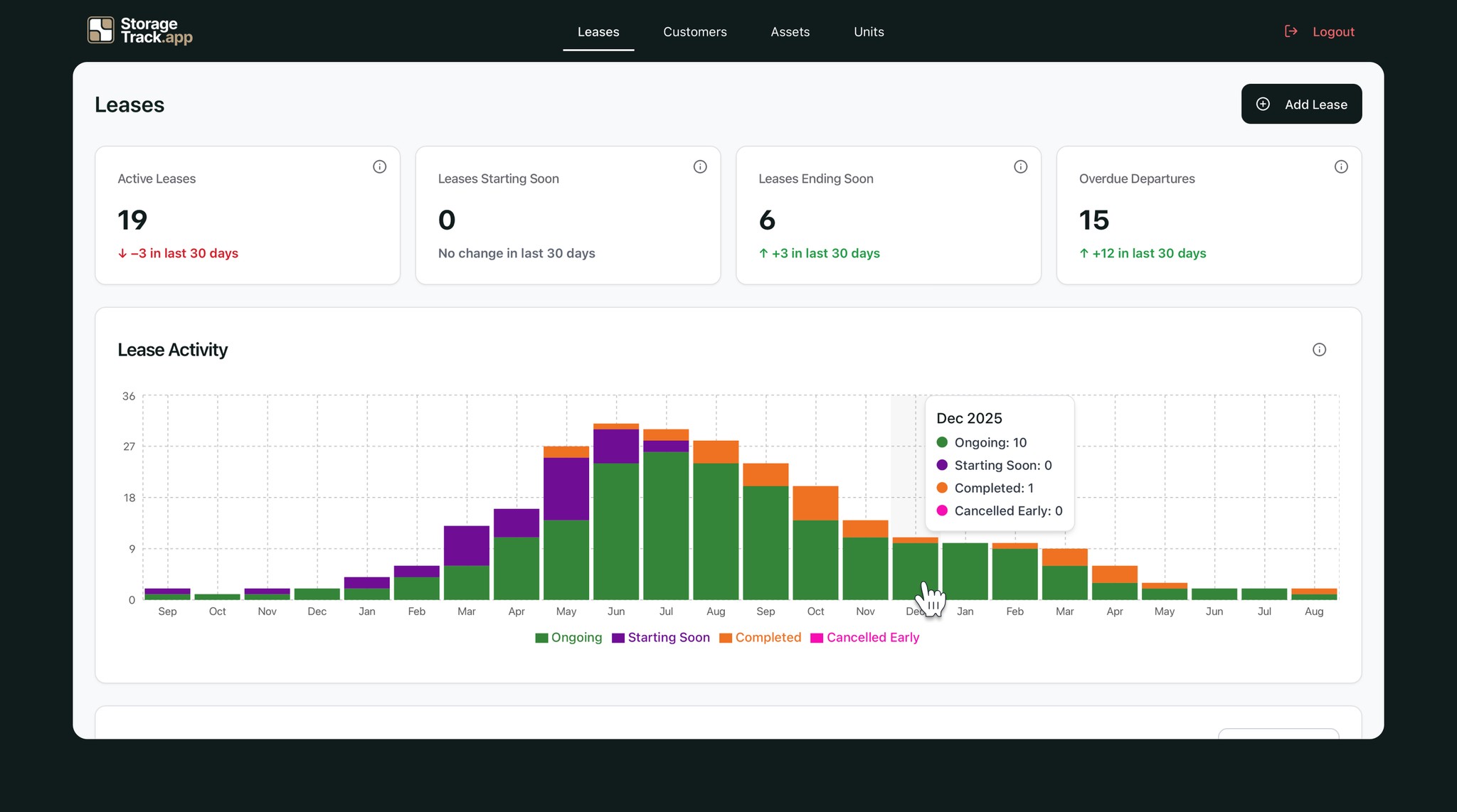
Task: Click the Leases page heading
Action: [129, 105]
